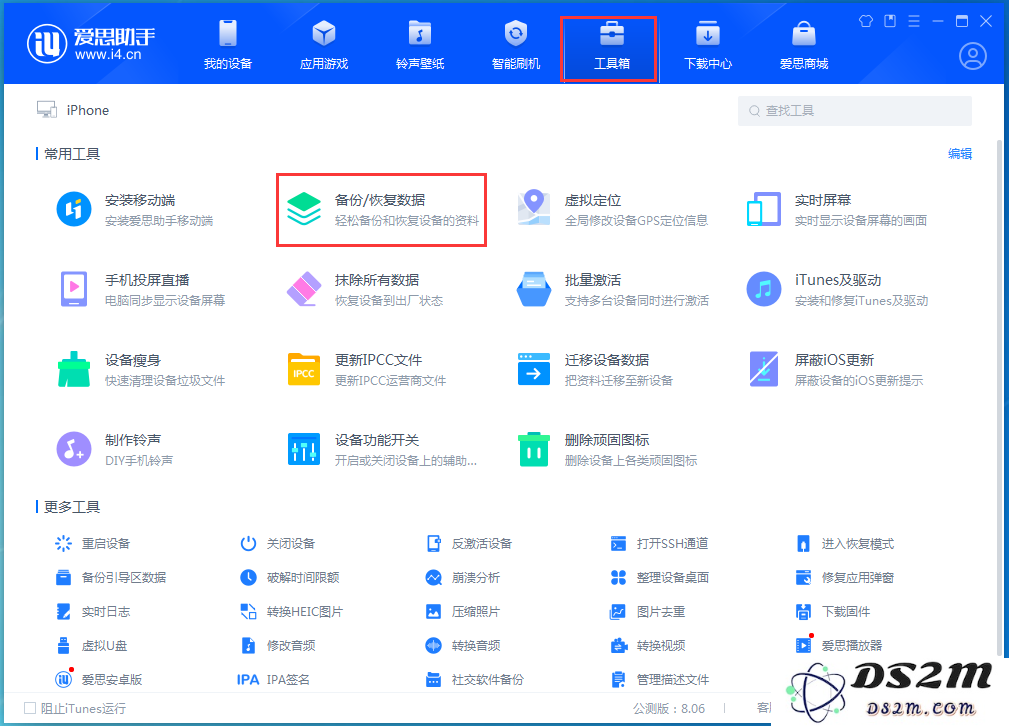Open 转换音频 tool

coord(463,646)
